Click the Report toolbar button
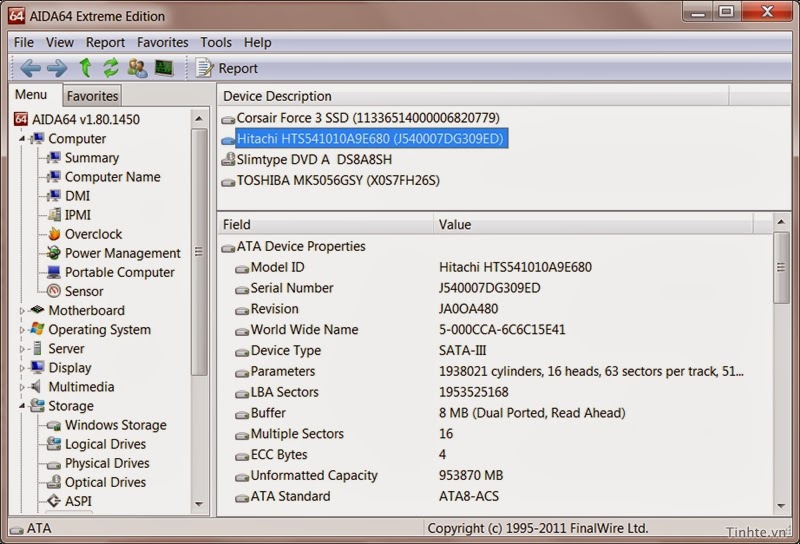Image resolution: width=800 pixels, height=544 pixels. click(227, 68)
